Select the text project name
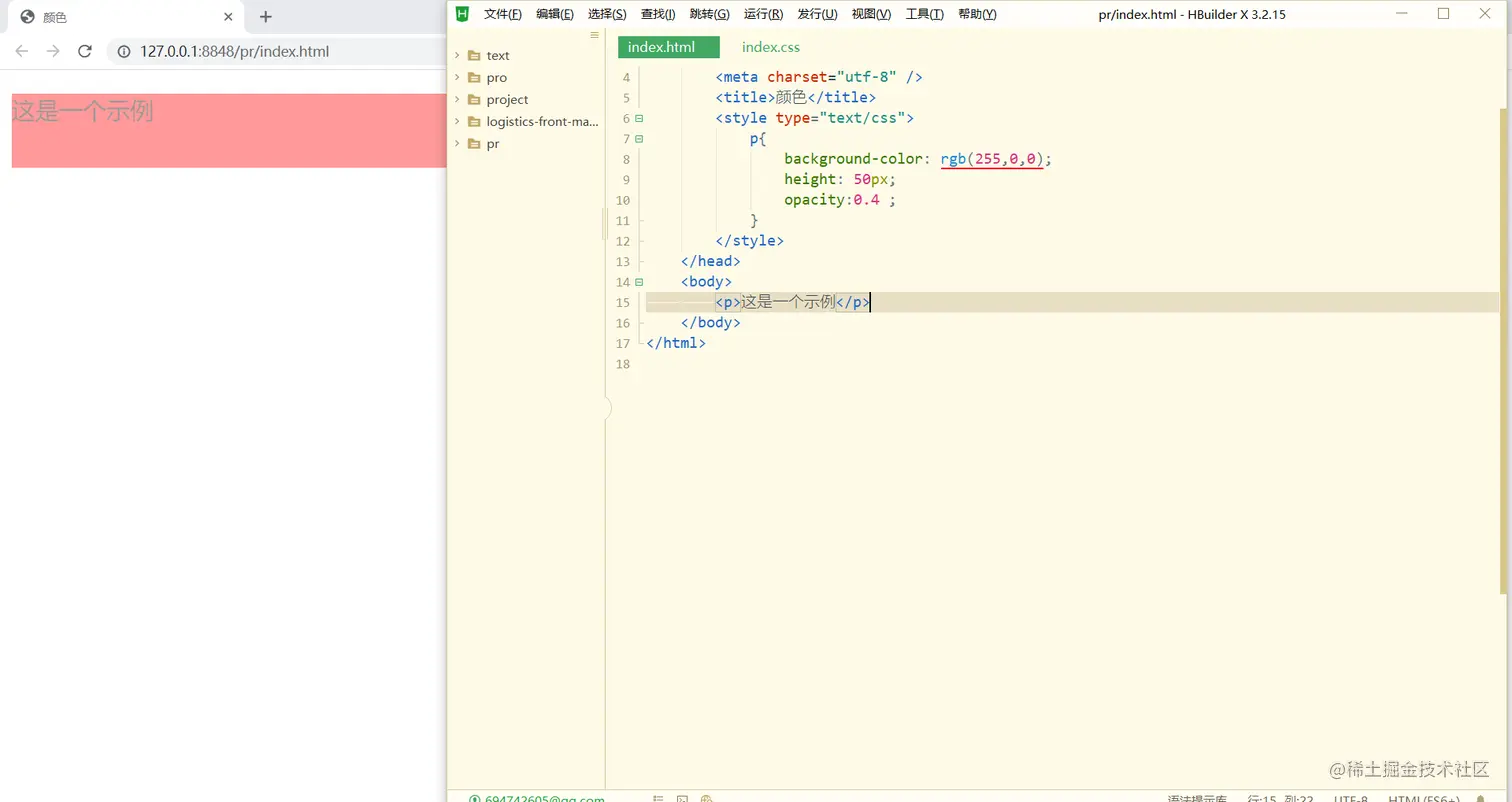The width and height of the screenshot is (1512, 802). click(x=498, y=55)
